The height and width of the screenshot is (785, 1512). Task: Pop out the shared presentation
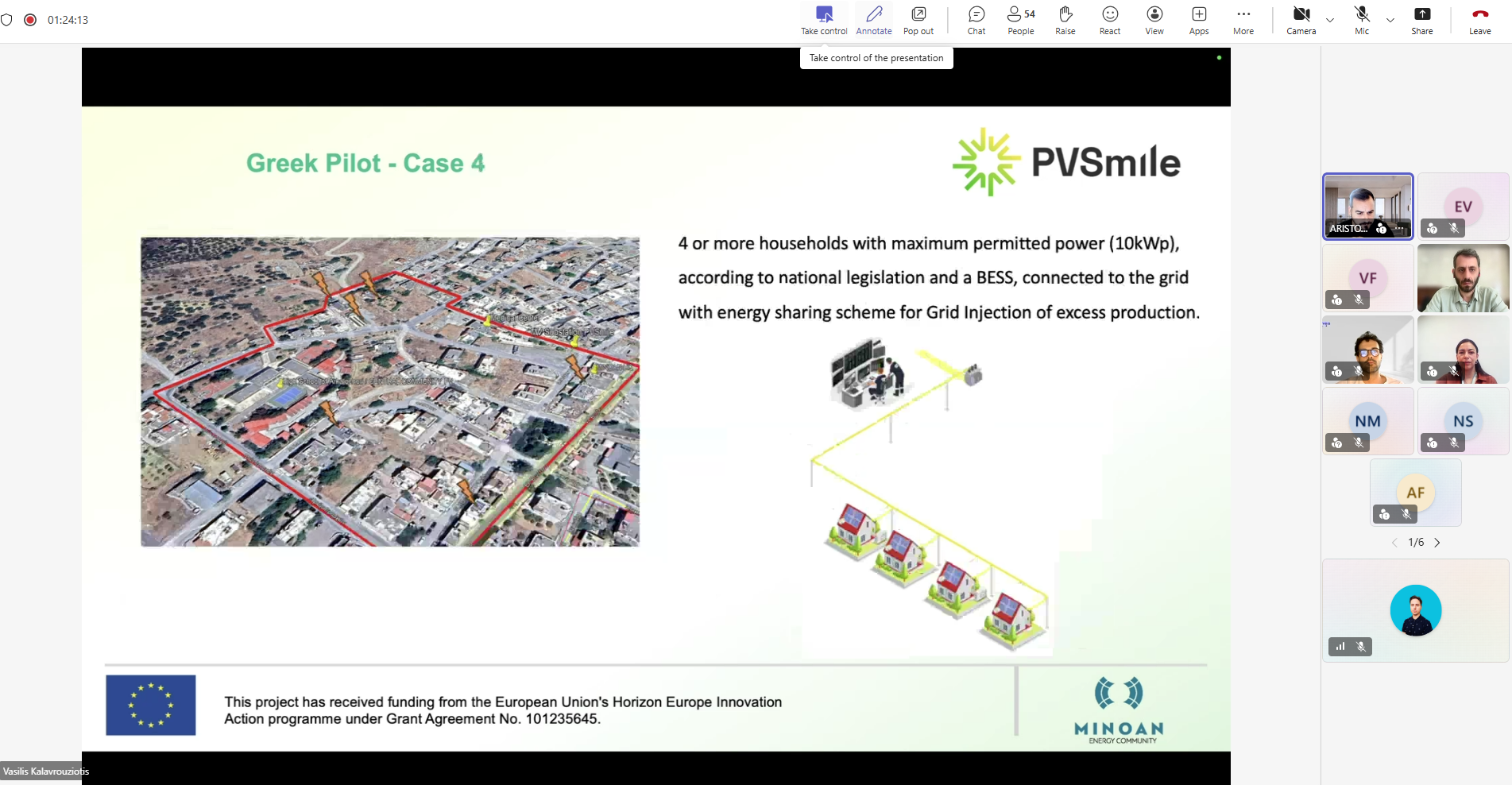[918, 21]
